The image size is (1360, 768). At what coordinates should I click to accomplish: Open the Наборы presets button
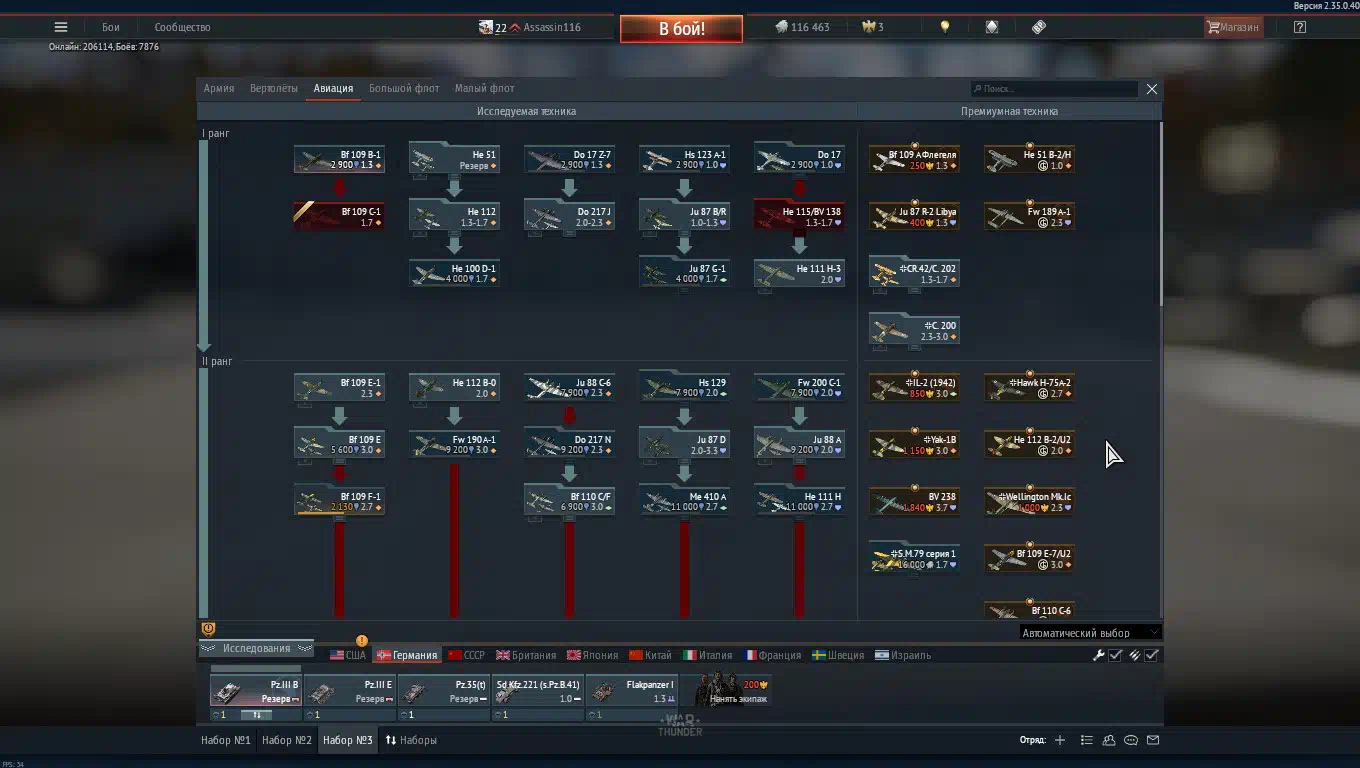click(x=411, y=740)
